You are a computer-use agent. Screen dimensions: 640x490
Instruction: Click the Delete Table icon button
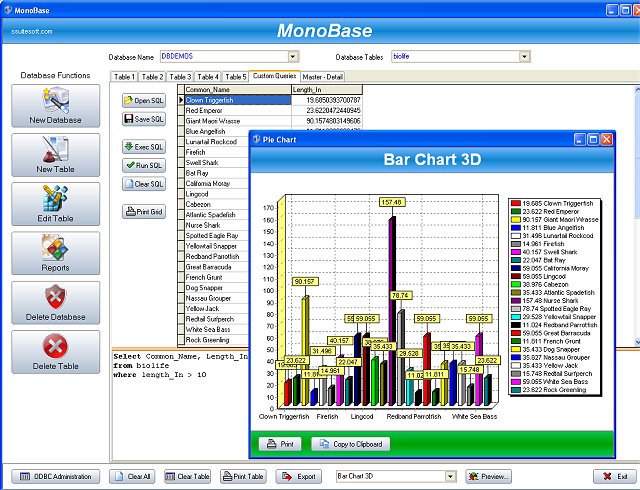[x=56, y=352]
